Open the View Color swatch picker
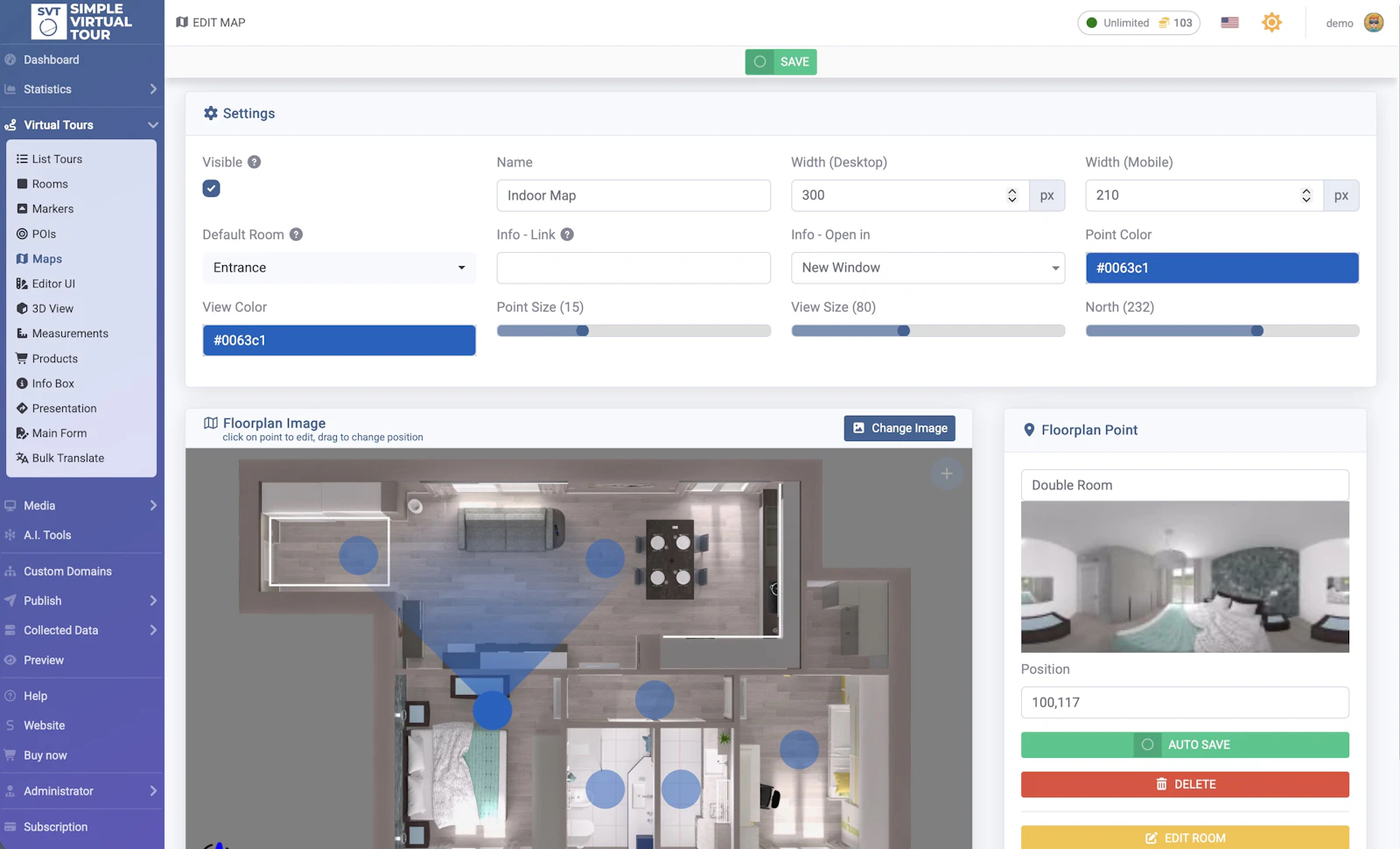Screen dimensions: 1400x849 pos(339,340)
